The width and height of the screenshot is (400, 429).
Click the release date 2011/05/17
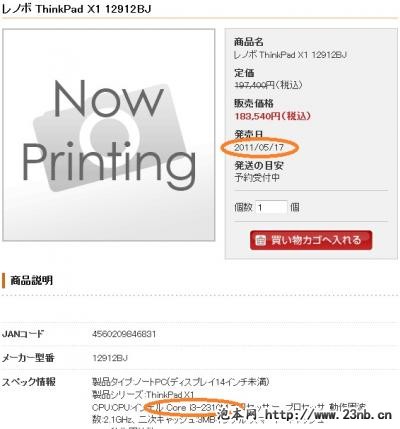click(x=259, y=147)
